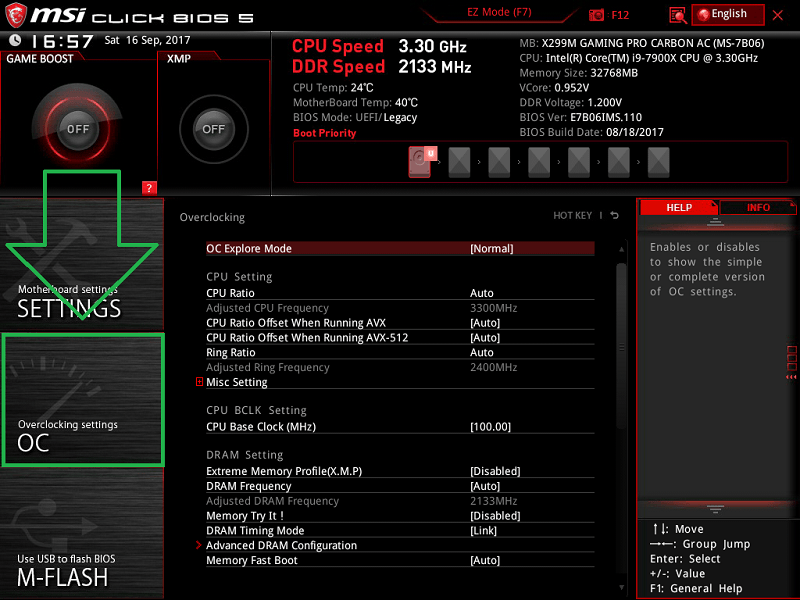Expand Advanced DRAM Configuration
The height and width of the screenshot is (600, 800).
click(x=281, y=546)
